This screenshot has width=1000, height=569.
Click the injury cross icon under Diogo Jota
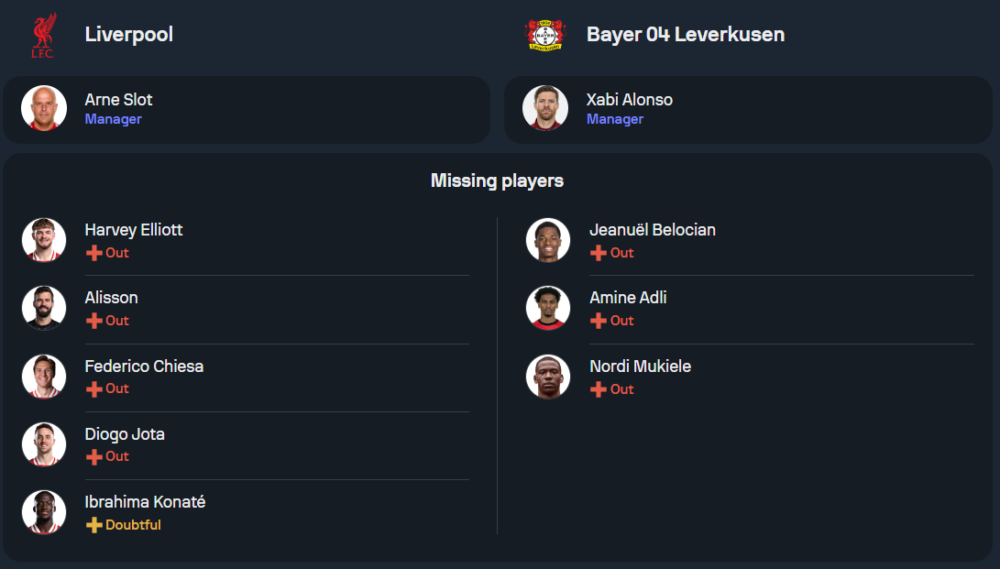click(94, 457)
